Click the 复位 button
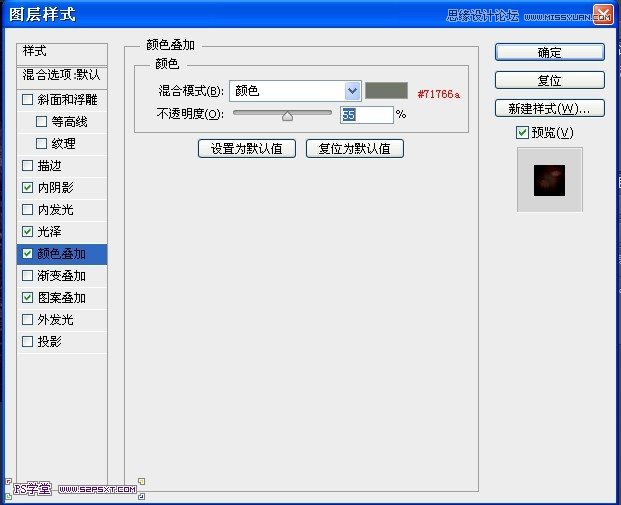Image resolution: width=621 pixels, height=505 pixels. (x=550, y=80)
